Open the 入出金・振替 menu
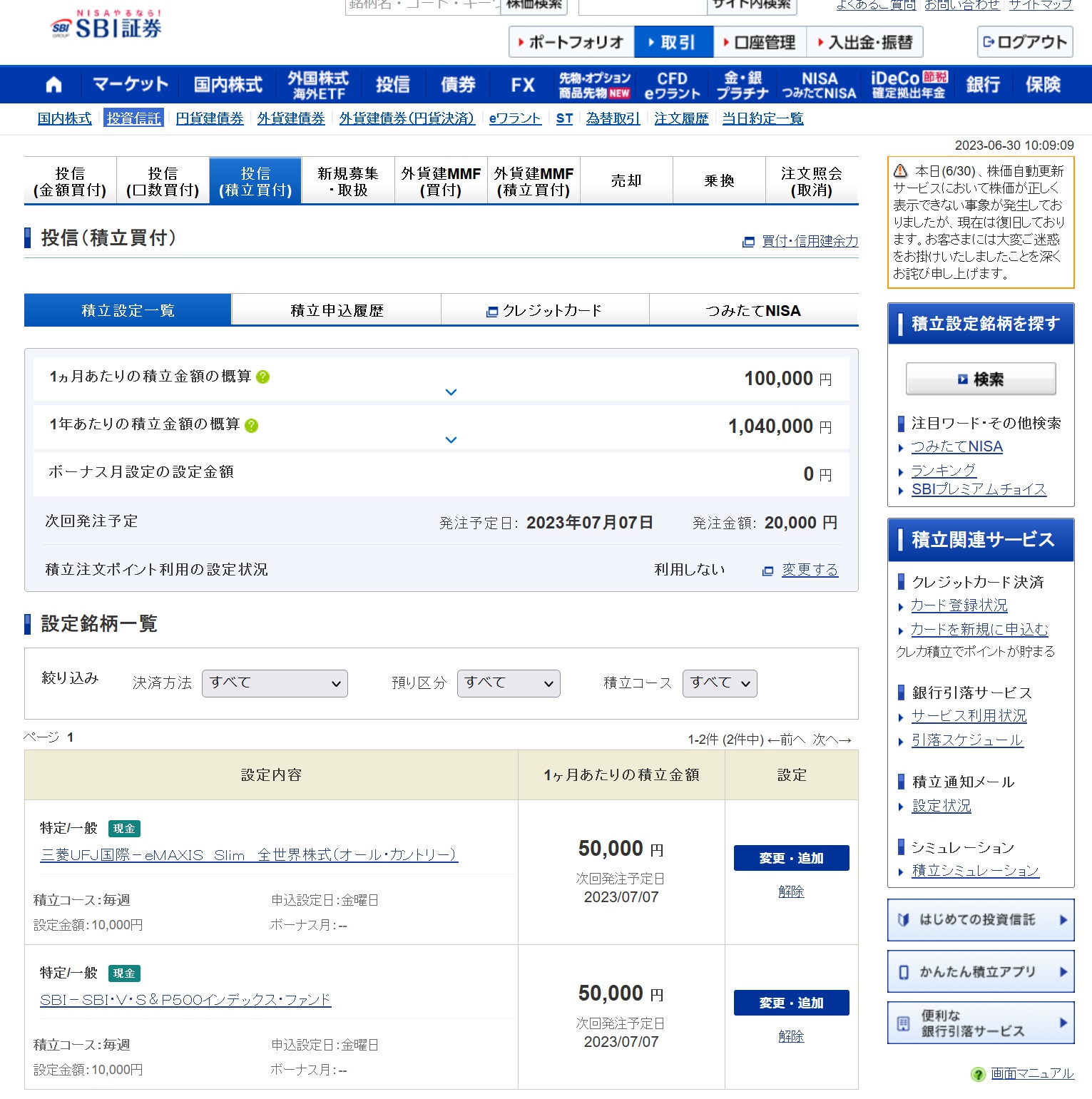The image size is (1092, 1099). click(x=865, y=42)
